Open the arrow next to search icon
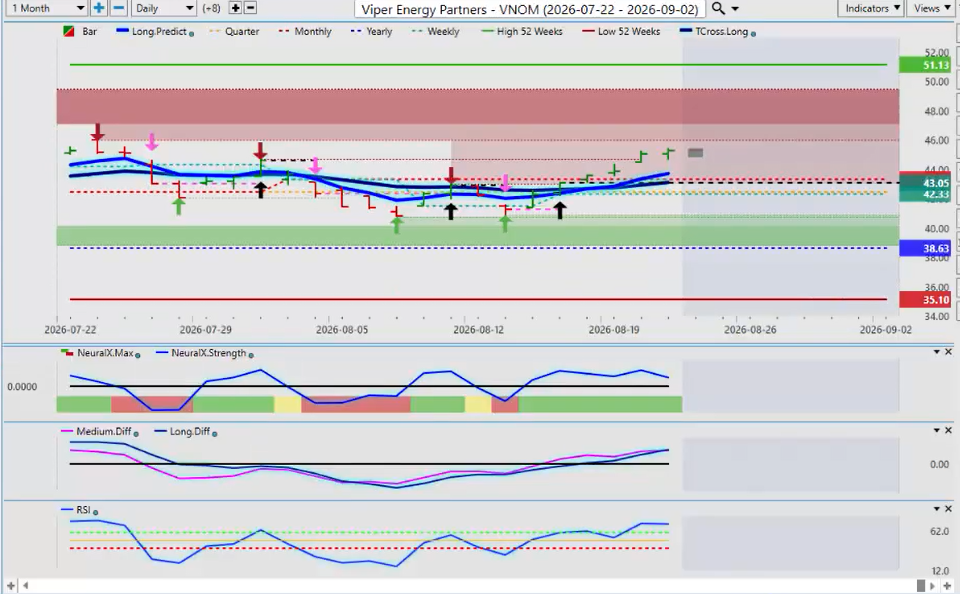This screenshot has height=594, width=960. tap(735, 9)
